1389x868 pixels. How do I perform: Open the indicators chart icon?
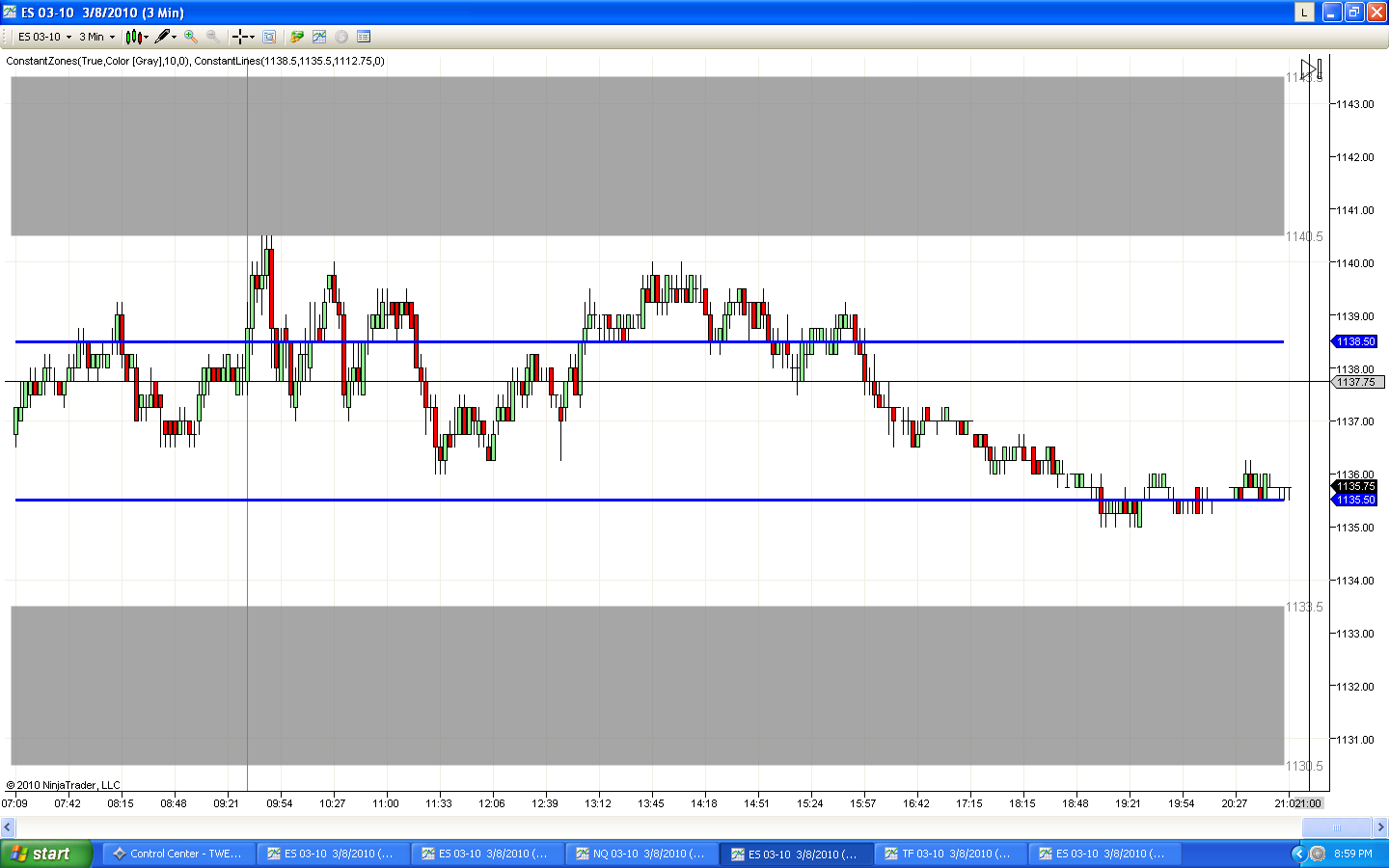(319, 37)
